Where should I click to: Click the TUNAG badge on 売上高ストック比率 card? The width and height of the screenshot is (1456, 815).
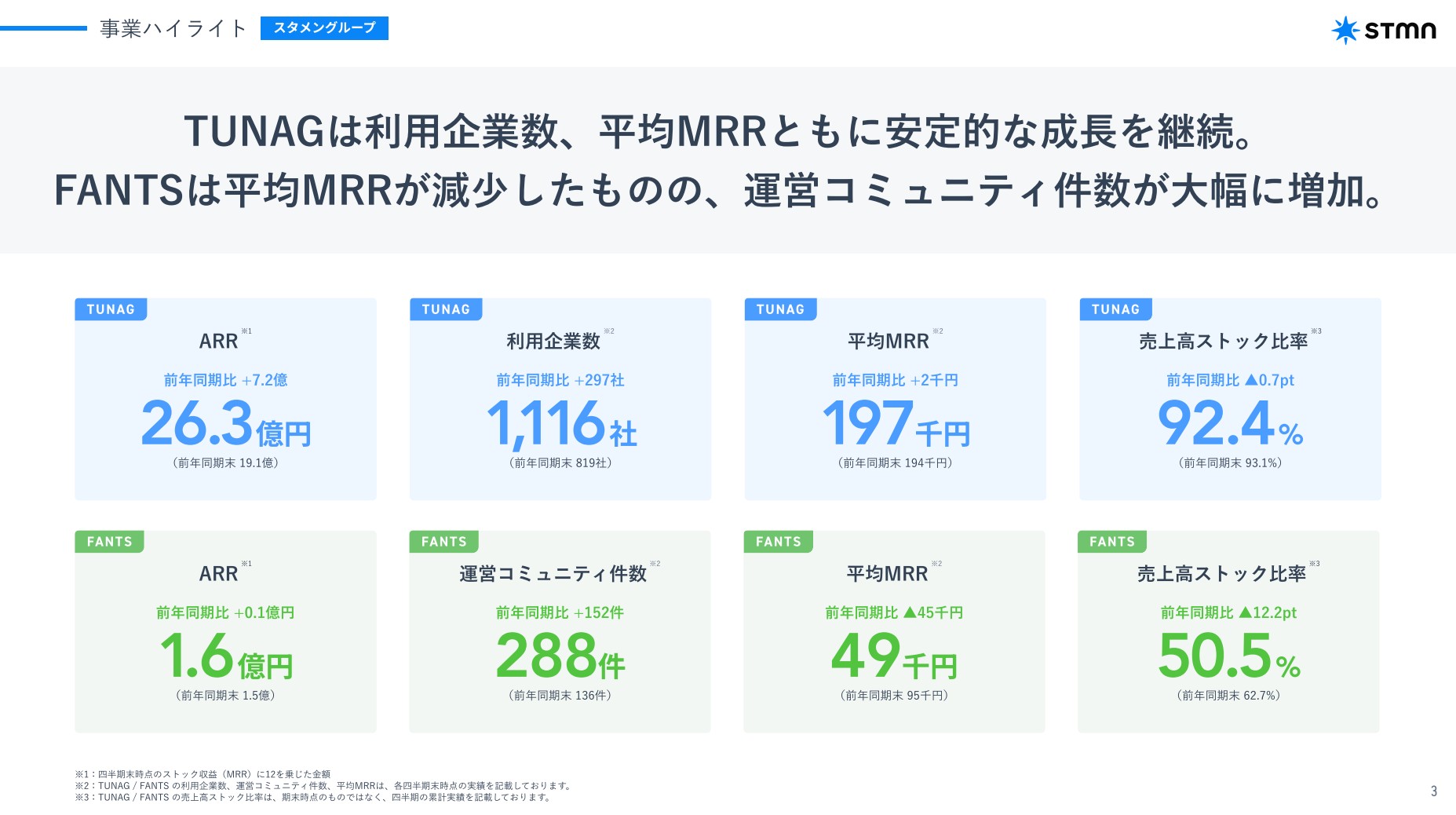point(1117,309)
